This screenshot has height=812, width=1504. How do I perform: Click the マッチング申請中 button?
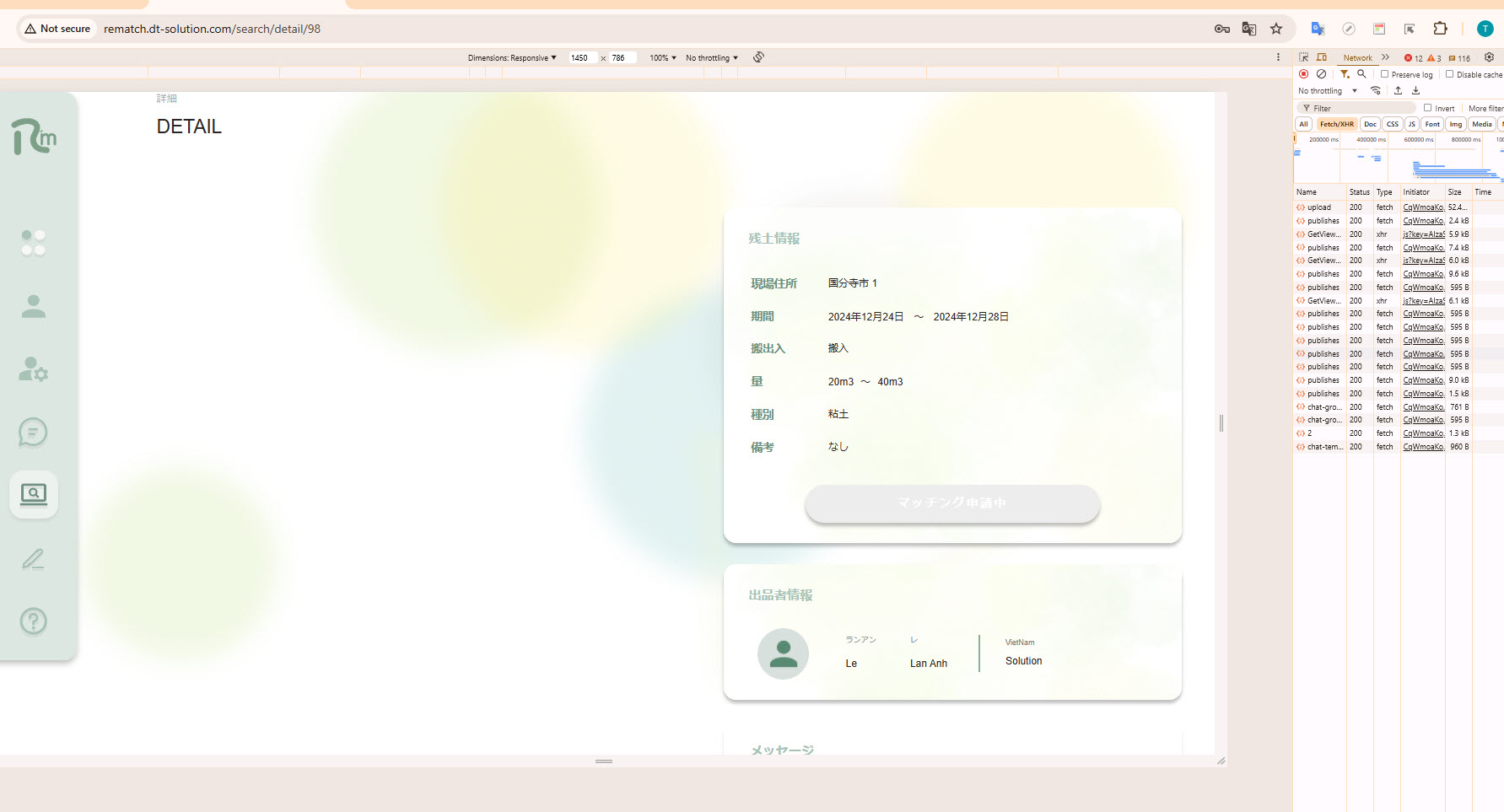[951, 503]
